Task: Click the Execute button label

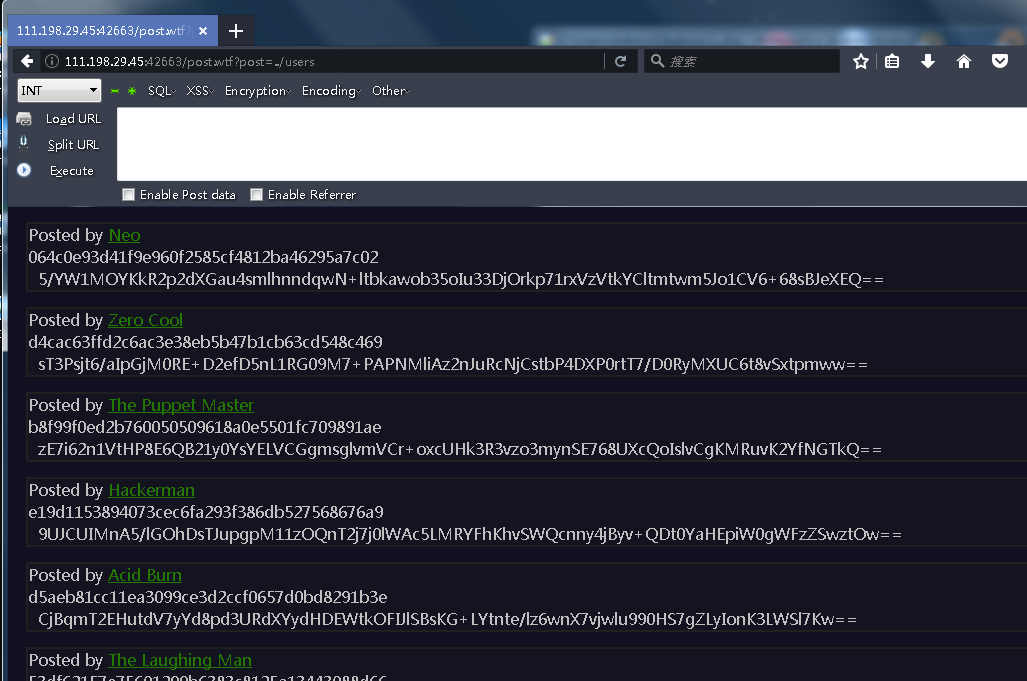Action: click(72, 171)
